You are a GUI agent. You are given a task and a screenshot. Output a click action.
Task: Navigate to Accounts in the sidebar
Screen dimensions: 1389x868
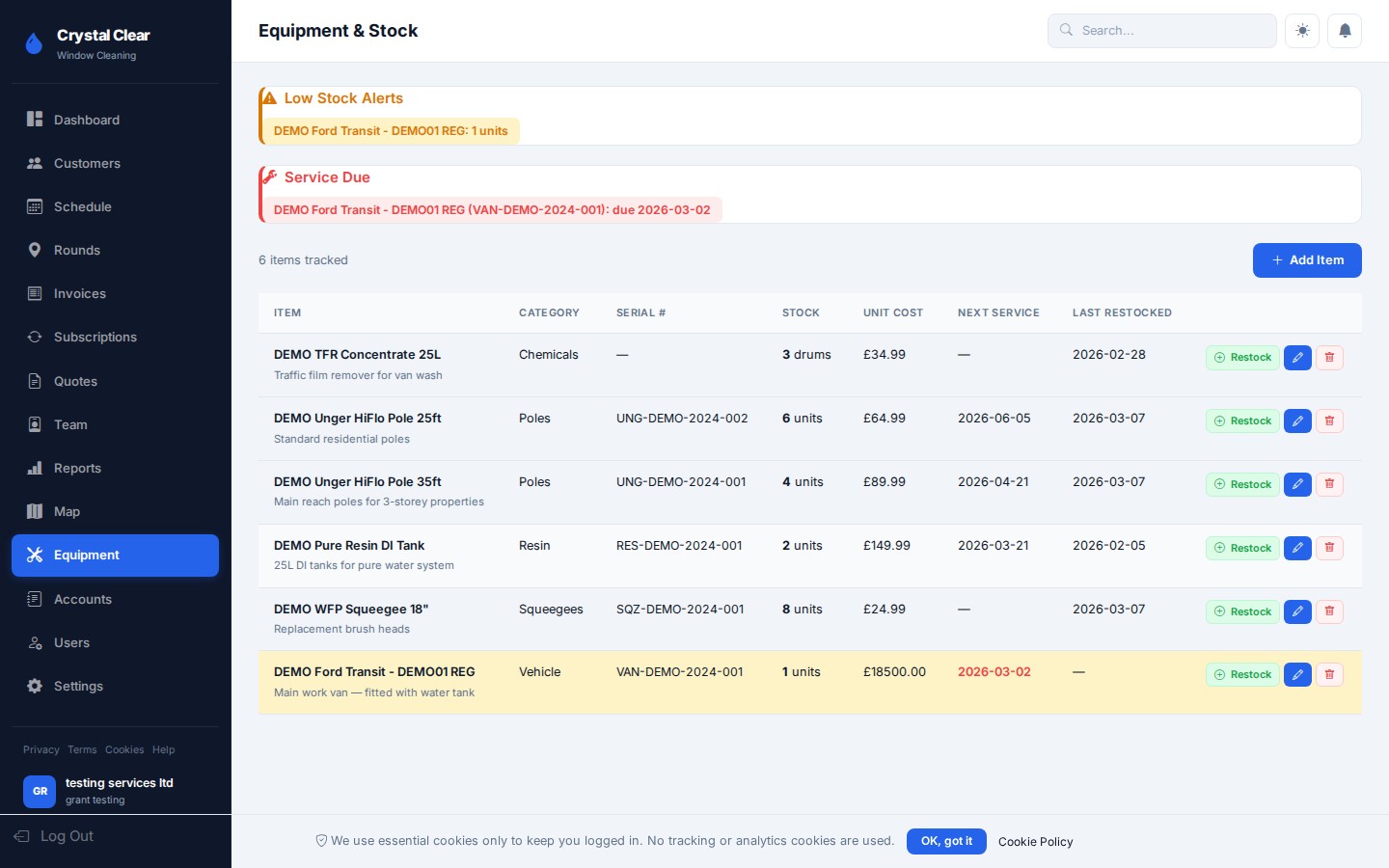35,599
